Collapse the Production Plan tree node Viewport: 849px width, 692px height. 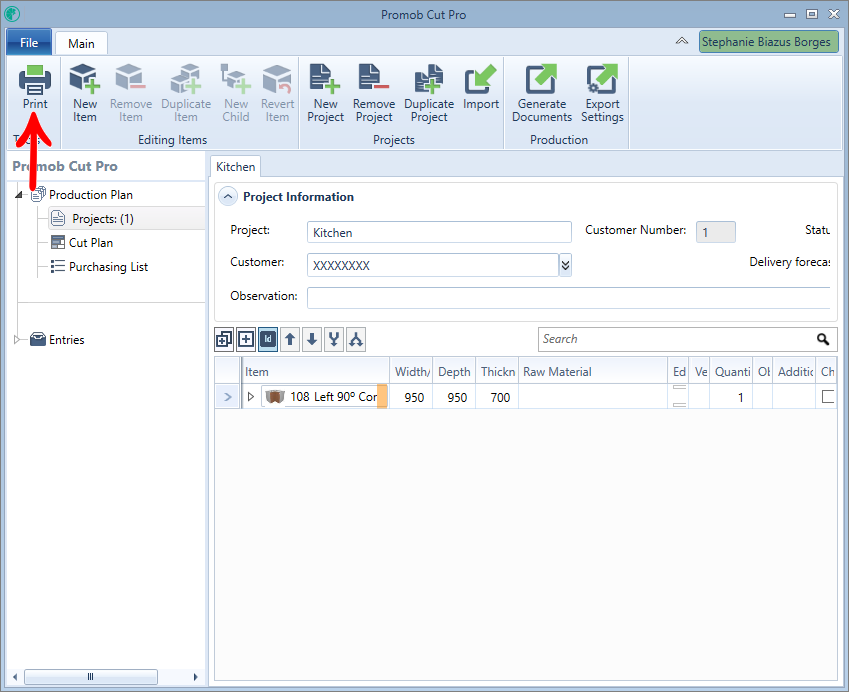[19, 194]
